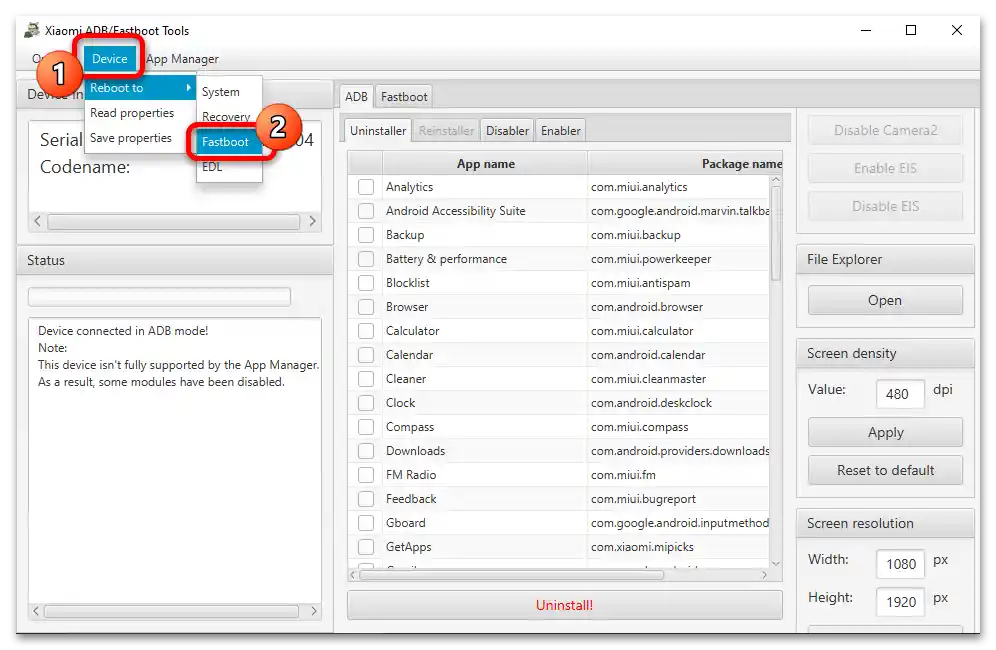Click app list scroll left arrow

click(x=353, y=575)
